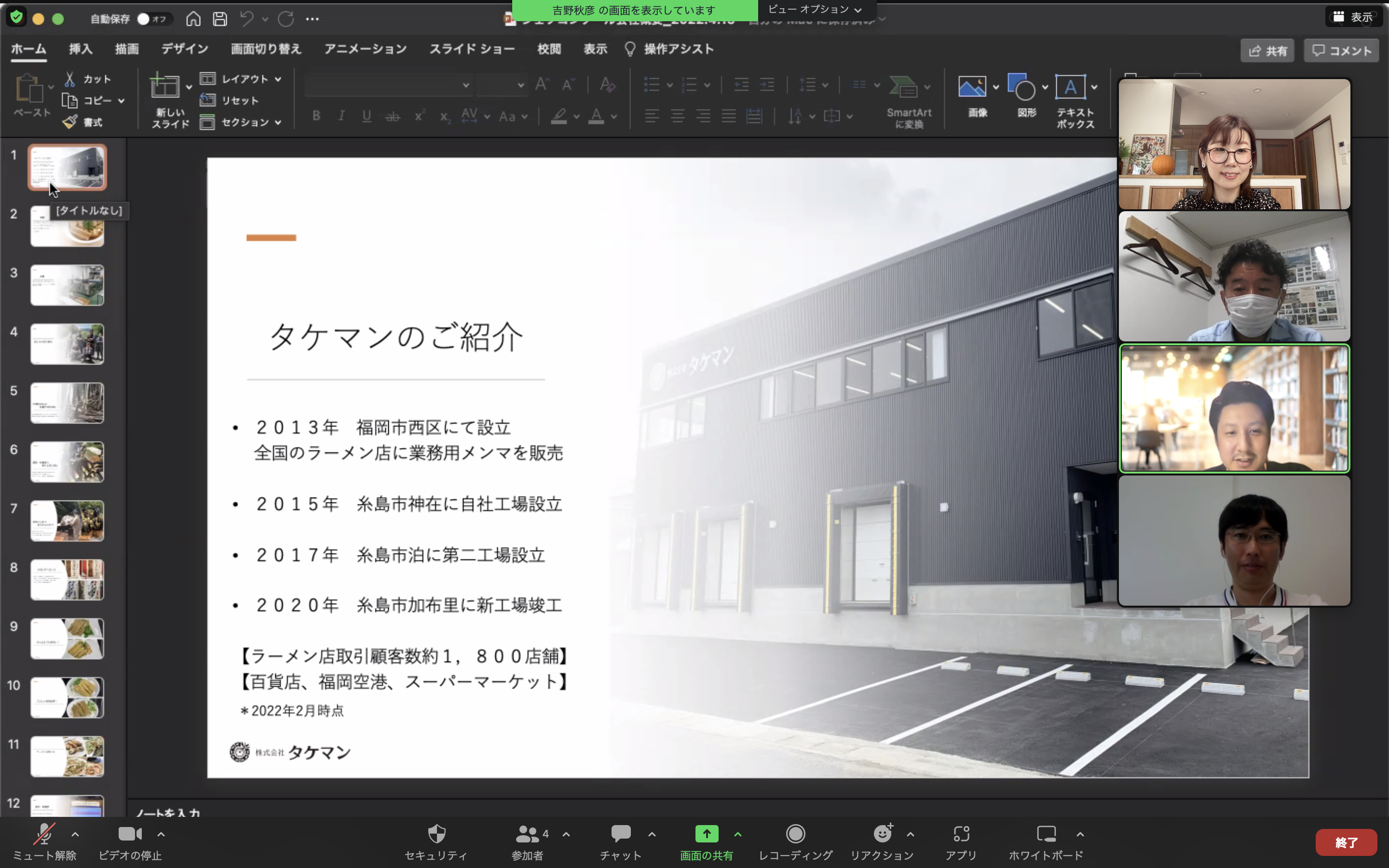
Task: Toggle Bold formatting
Action: click(316, 116)
